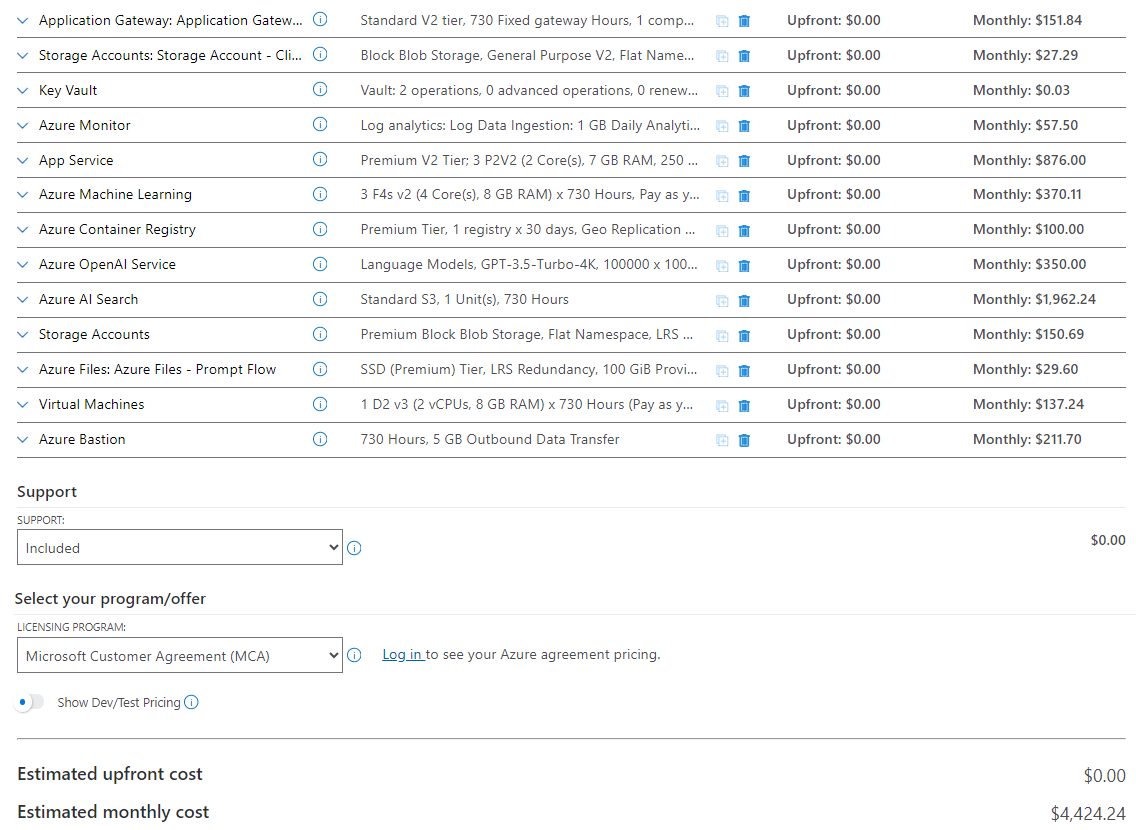Click Monthly: $0.03 for Key Vault

click(1022, 91)
